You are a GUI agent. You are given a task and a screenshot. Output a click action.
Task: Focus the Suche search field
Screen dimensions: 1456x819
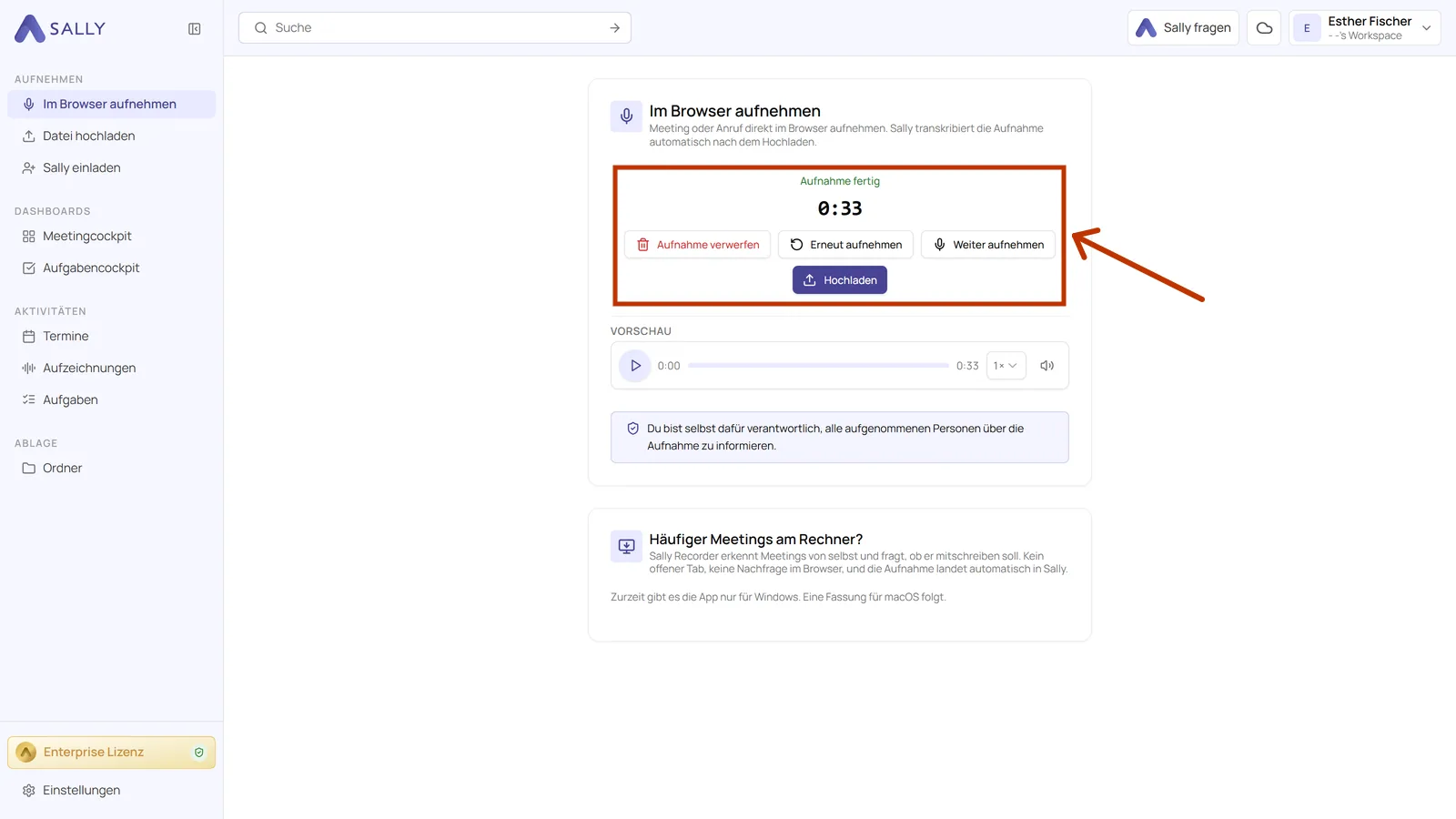[x=435, y=28]
